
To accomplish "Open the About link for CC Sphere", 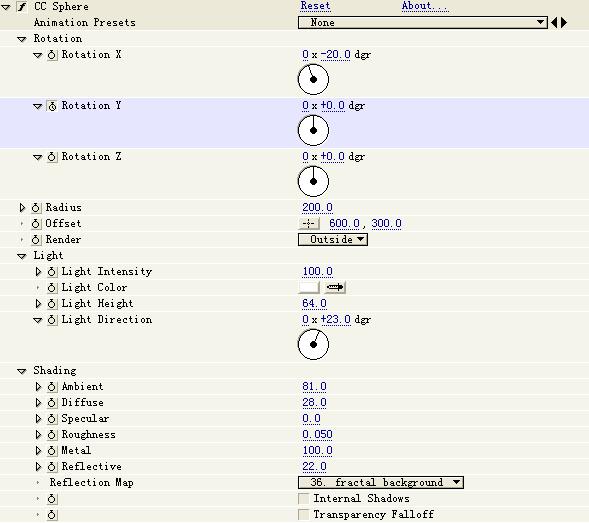I will [425, 6].
